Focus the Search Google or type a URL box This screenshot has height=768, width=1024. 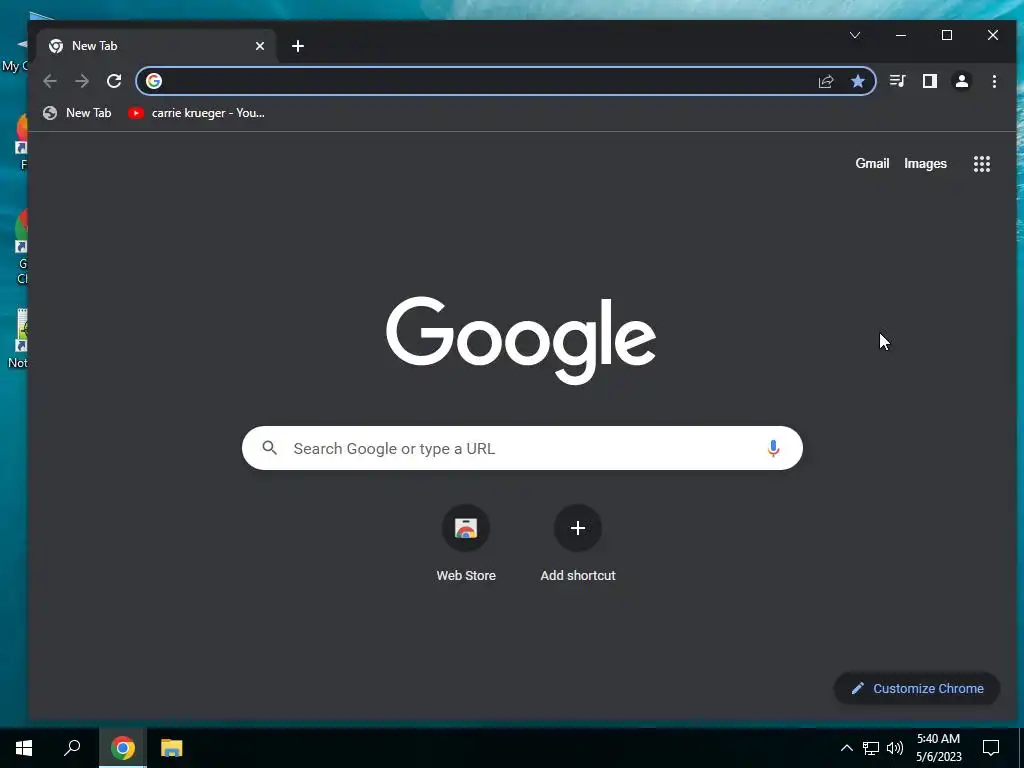522,448
